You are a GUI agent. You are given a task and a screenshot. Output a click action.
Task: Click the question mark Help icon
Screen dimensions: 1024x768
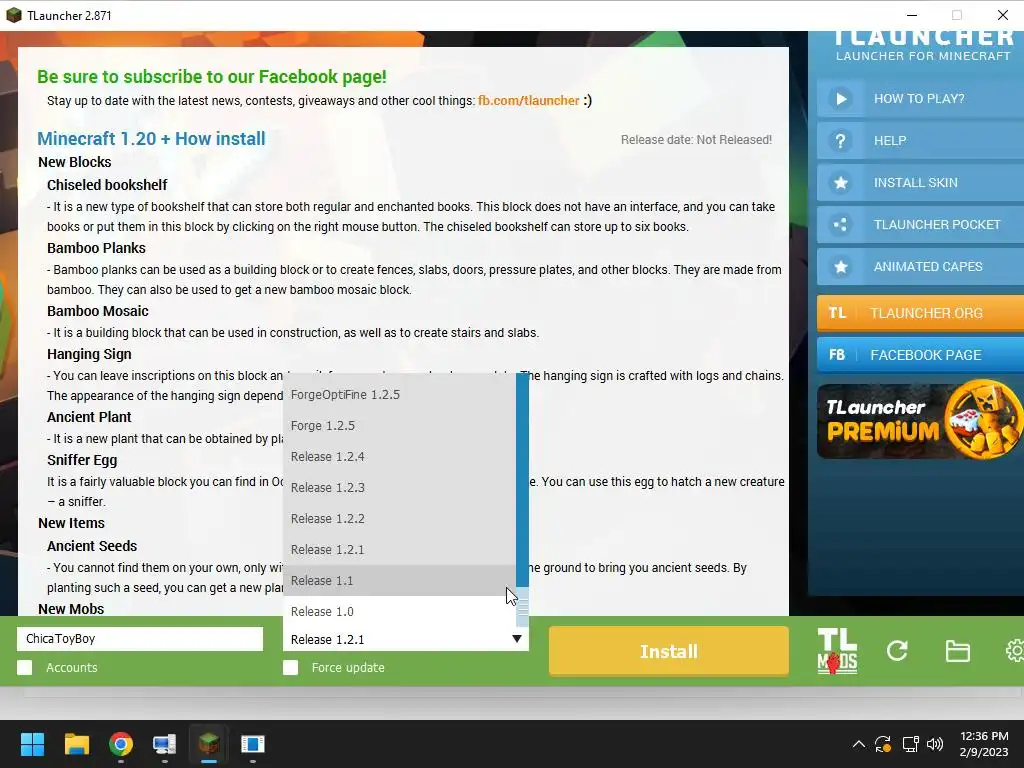pyautogui.click(x=840, y=140)
